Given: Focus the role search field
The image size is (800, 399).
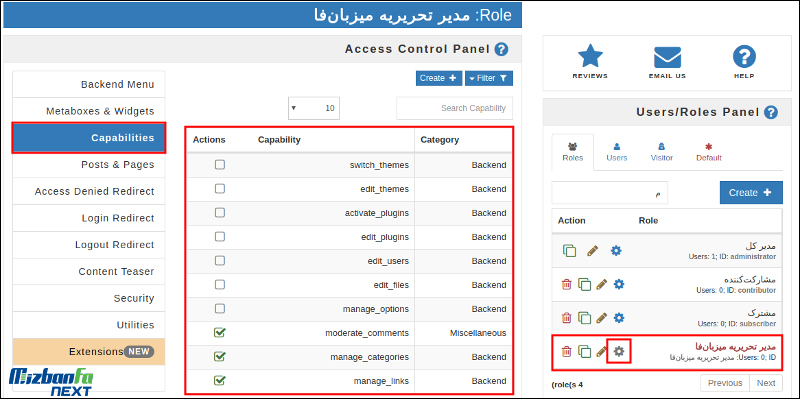Looking at the screenshot, I should pyautogui.click(x=609, y=192).
